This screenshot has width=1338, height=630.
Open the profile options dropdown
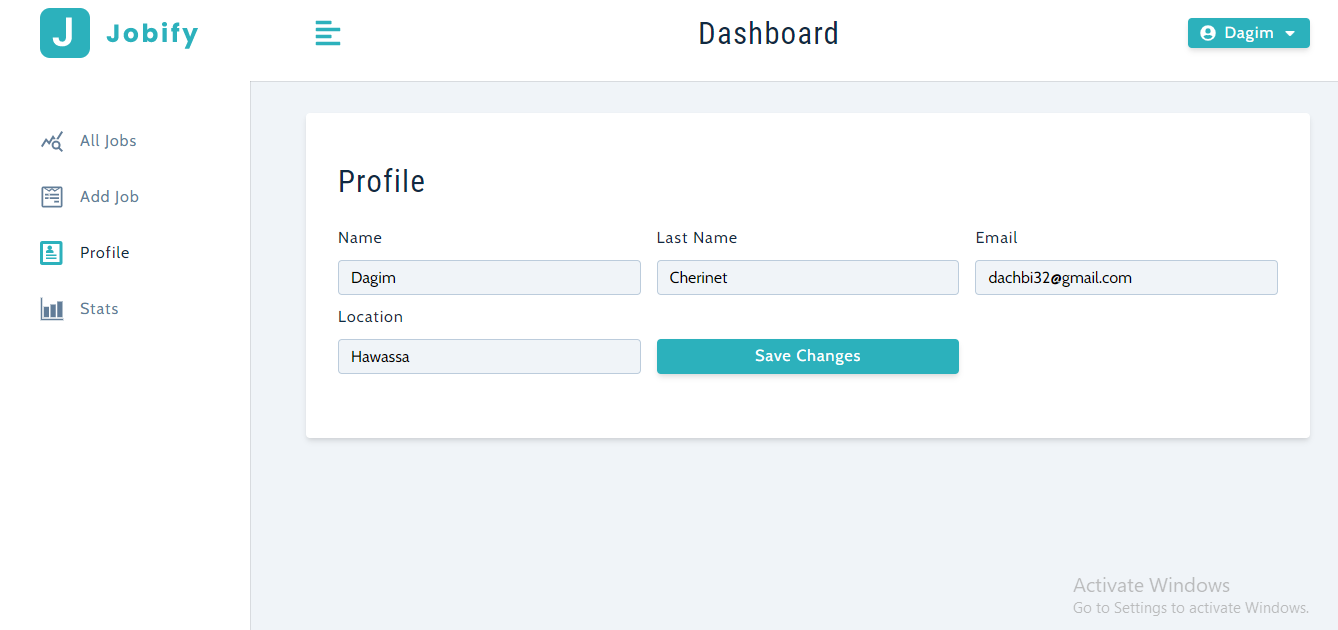click(x=1248, y=32)
